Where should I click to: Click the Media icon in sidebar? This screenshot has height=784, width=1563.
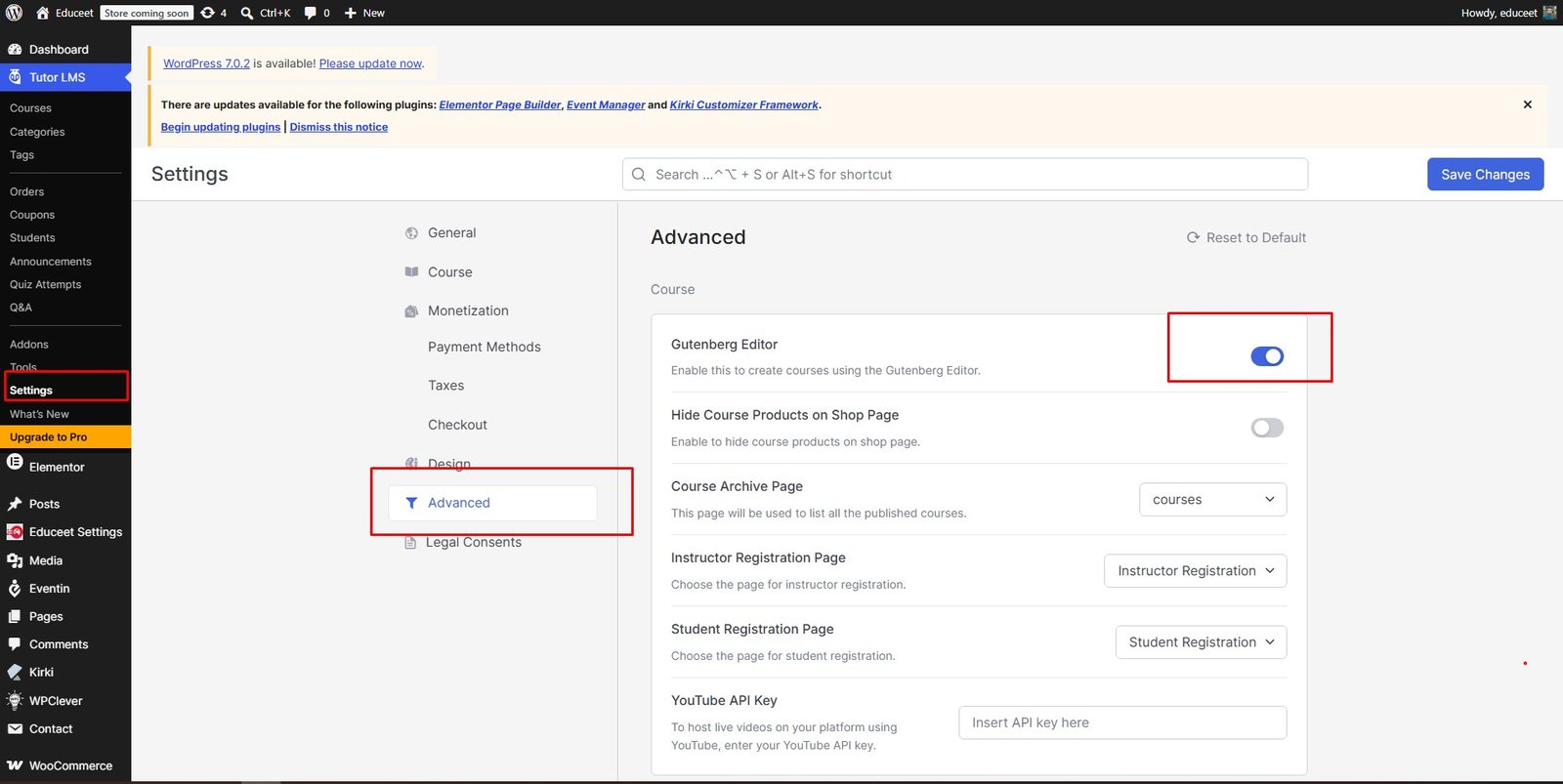15,560
